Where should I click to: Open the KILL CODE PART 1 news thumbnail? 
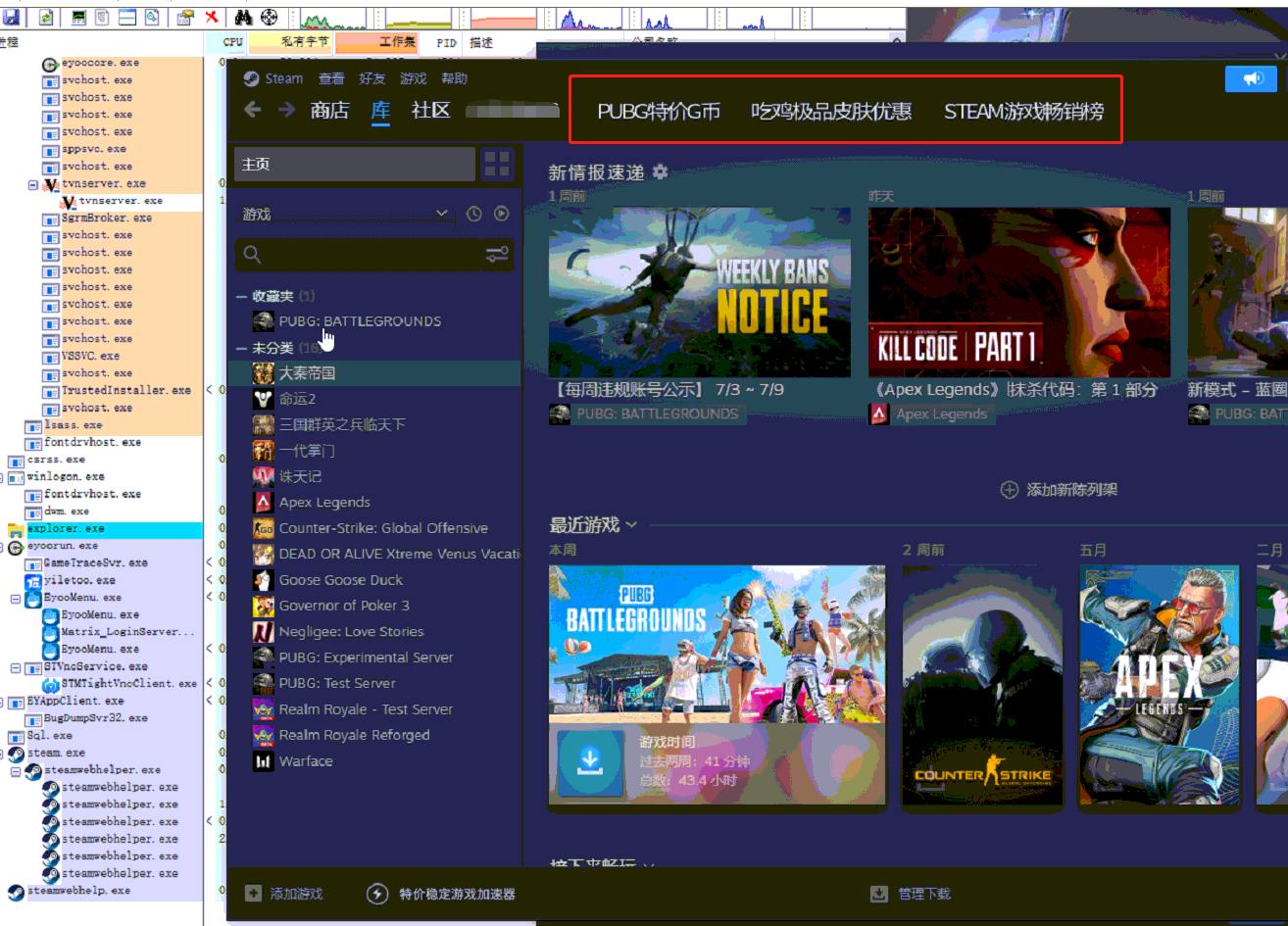click(1019, 292)
